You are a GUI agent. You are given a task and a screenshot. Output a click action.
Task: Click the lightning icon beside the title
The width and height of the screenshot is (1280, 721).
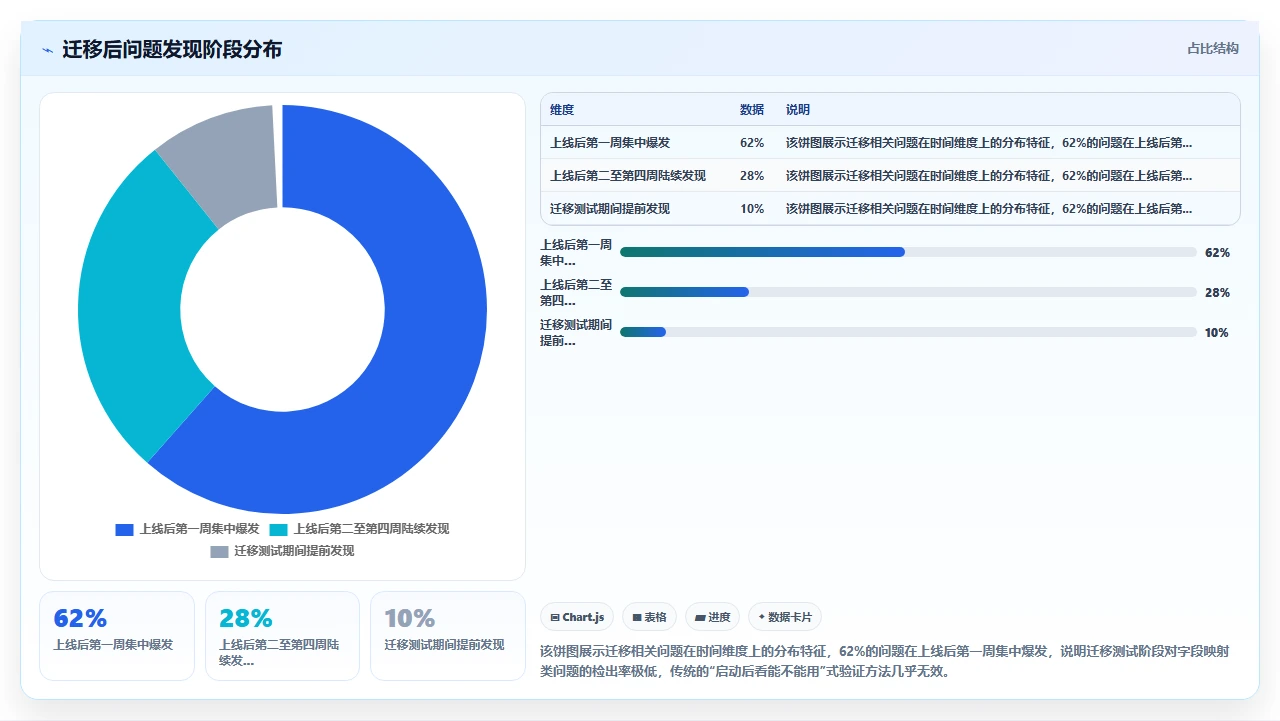point(47,49)
